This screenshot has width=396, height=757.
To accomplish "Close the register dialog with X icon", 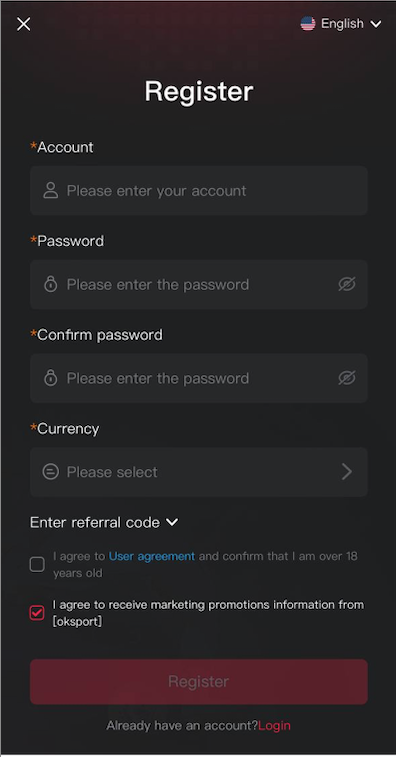I will pyautogui.click(x=23, y=24).
